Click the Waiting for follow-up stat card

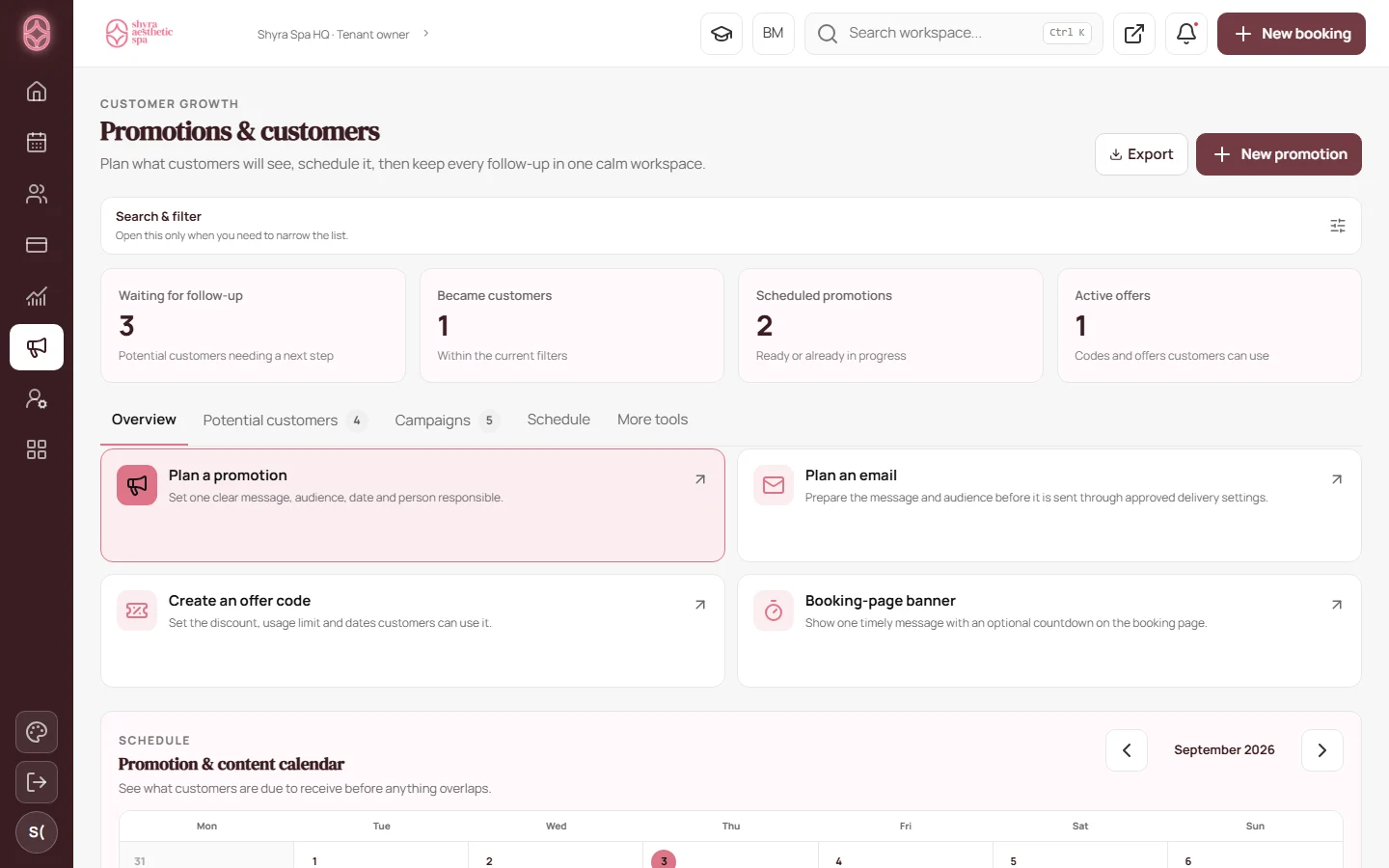253,325
